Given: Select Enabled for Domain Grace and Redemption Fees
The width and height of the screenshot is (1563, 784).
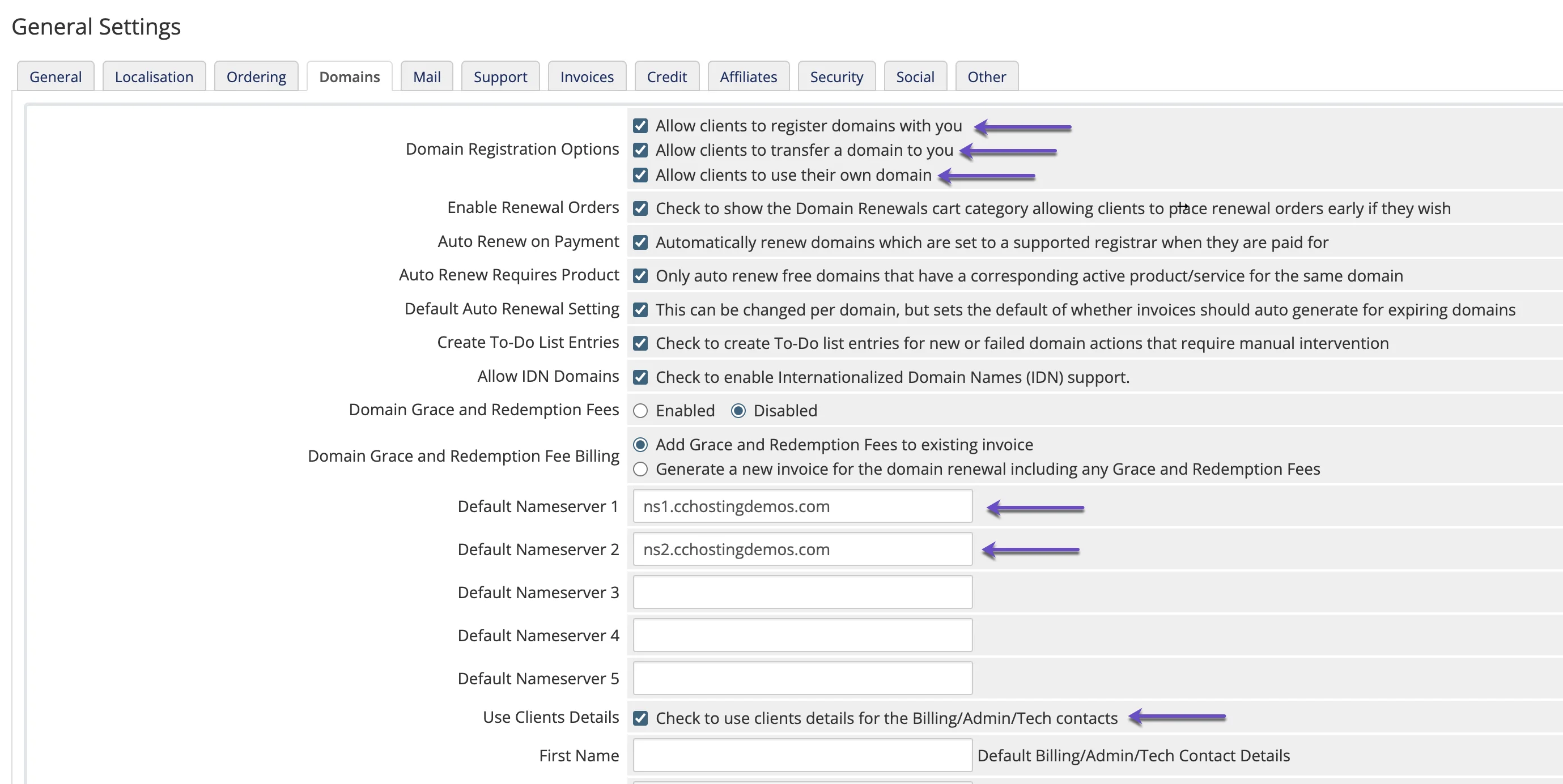Looking at the screenshot, I should 640,411.
